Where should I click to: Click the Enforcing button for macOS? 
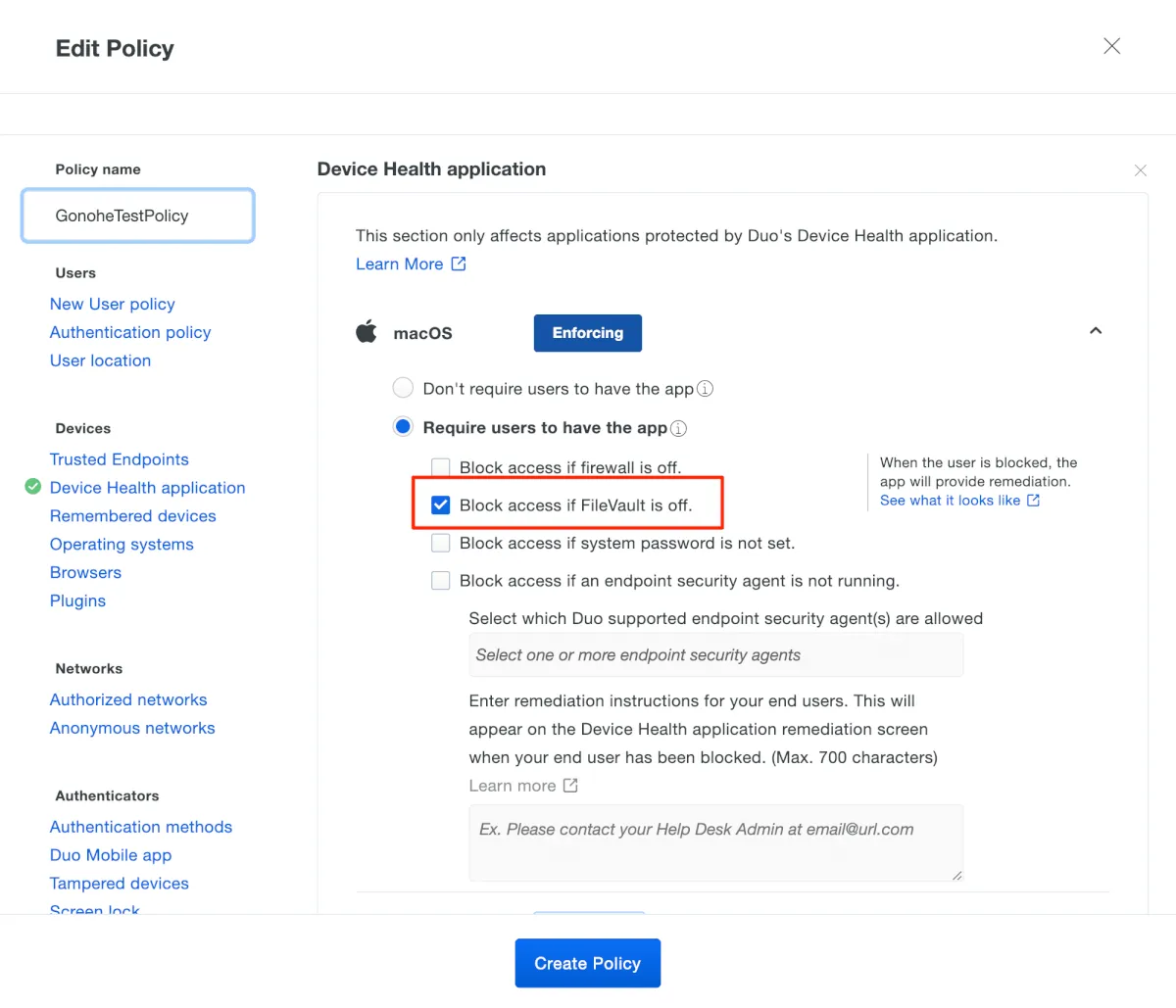pos(587,333)
